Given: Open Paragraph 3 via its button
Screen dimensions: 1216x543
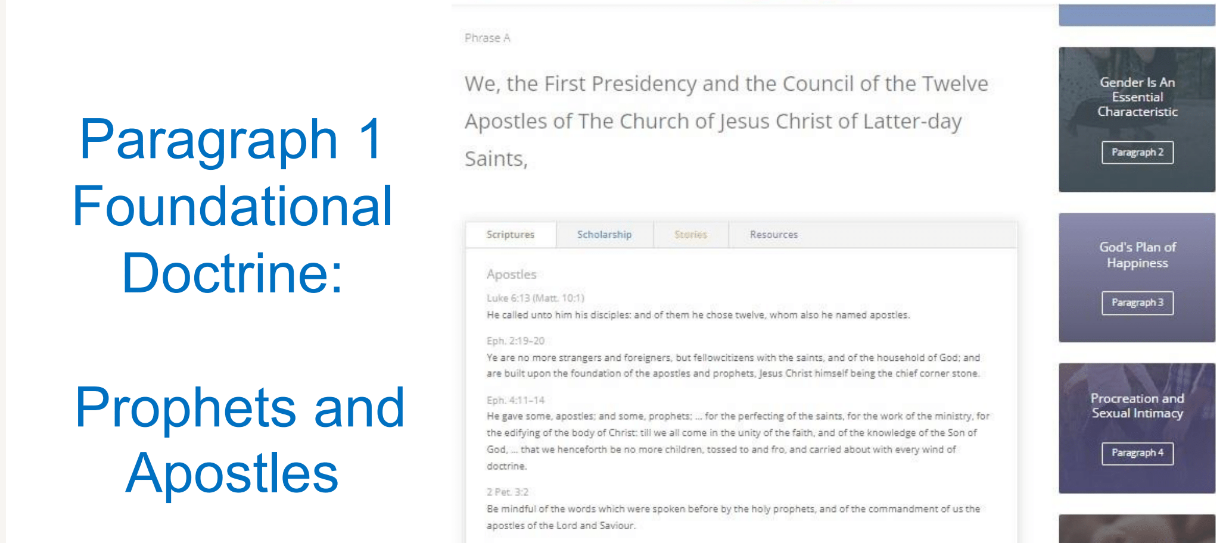Looking at the screenshot, I should click(1137, 303).
